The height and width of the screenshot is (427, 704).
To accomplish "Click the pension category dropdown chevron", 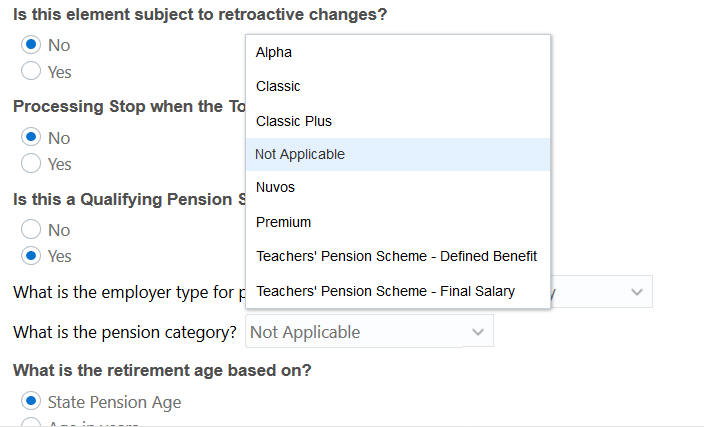I will pyautogui.click(x=478, y=332).
